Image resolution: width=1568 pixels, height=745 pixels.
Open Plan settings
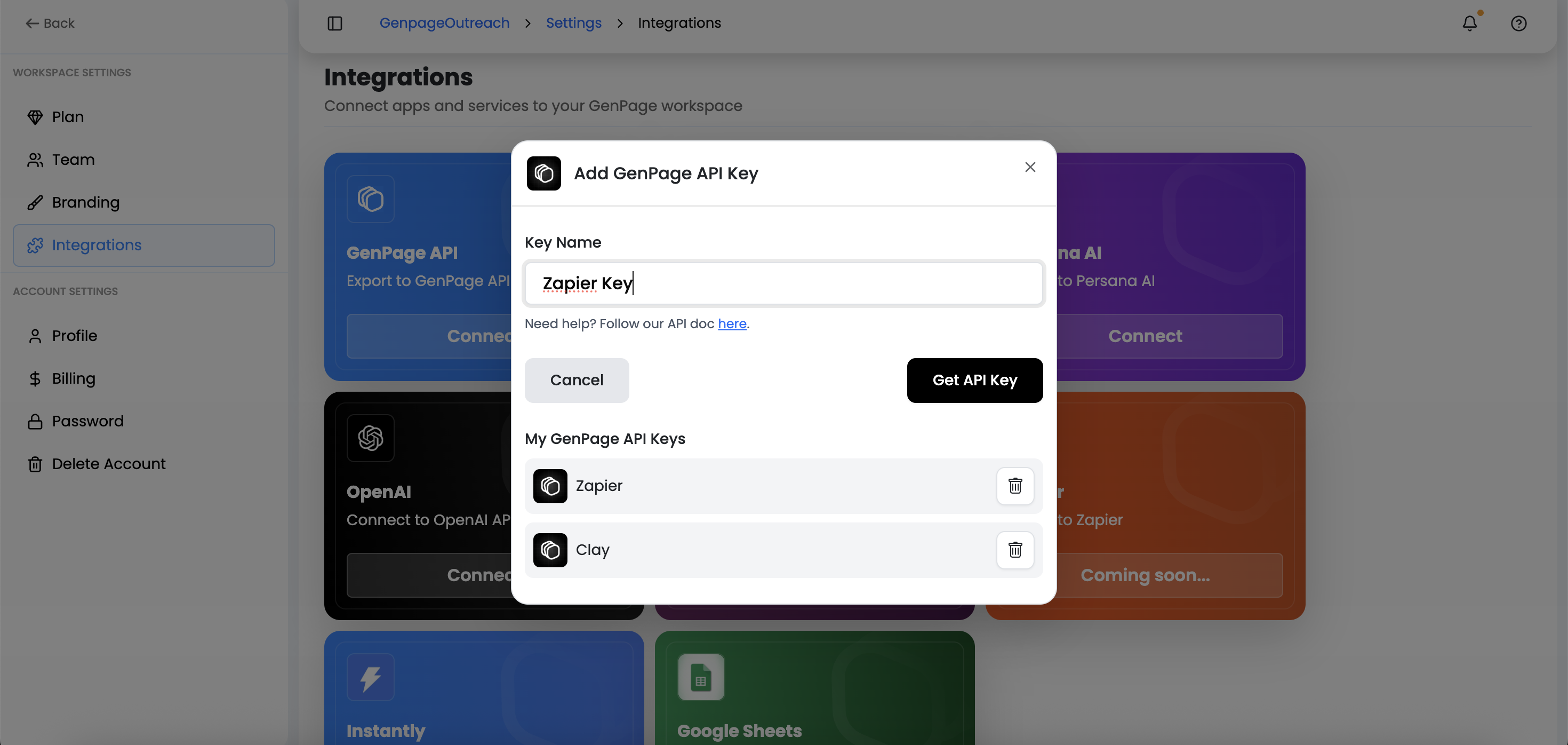point(143,117)
